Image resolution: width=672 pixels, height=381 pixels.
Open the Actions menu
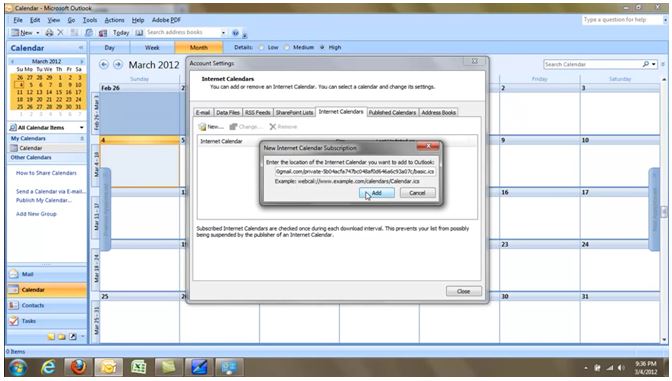(x=114, y=20)
